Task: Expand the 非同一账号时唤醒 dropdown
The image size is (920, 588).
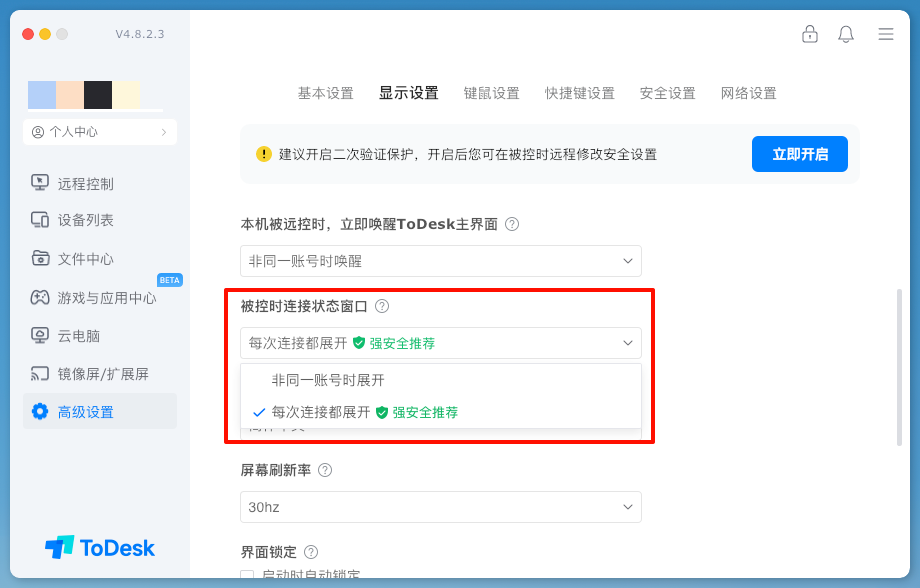Action: (x=440, y=261)
